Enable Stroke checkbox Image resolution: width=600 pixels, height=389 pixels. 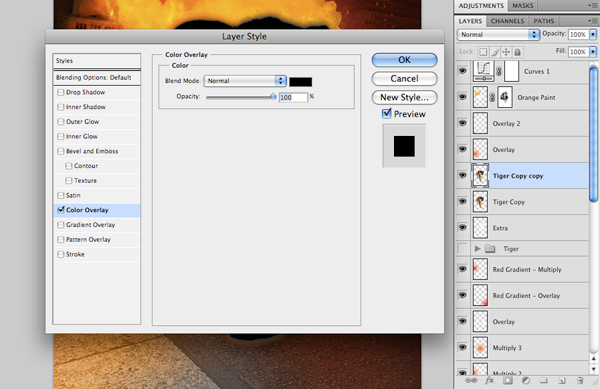point(60,254)
